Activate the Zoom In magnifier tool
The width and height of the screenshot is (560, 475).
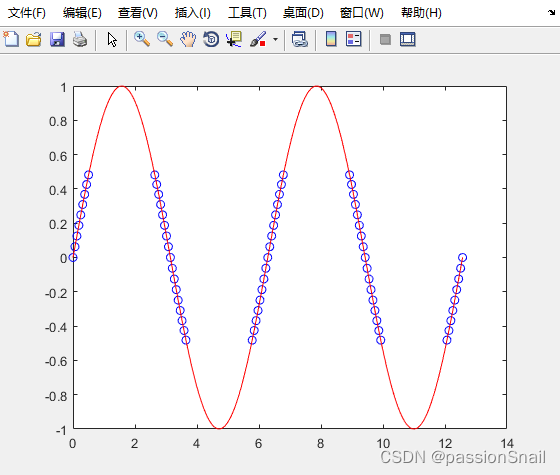tap(141, 39)
